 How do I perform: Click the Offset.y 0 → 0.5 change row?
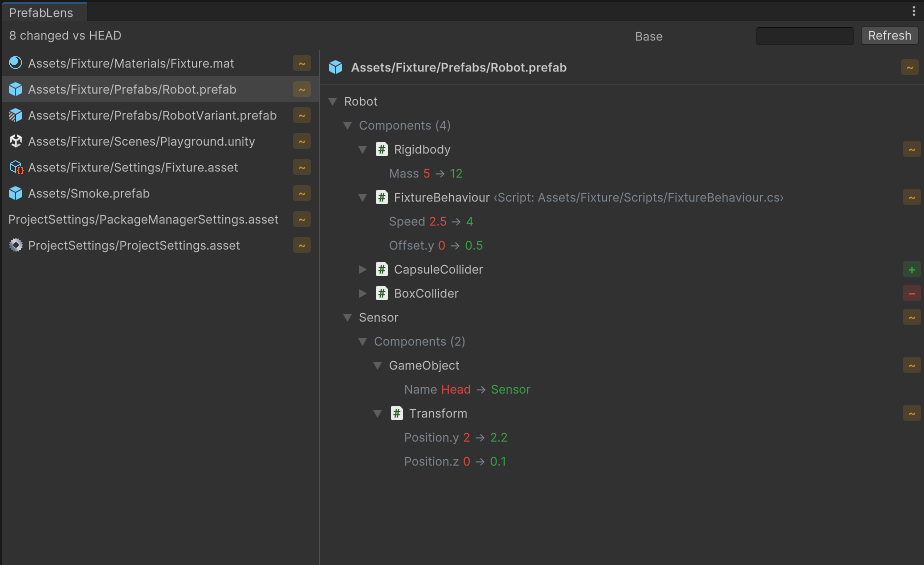[x=435, y=246]
